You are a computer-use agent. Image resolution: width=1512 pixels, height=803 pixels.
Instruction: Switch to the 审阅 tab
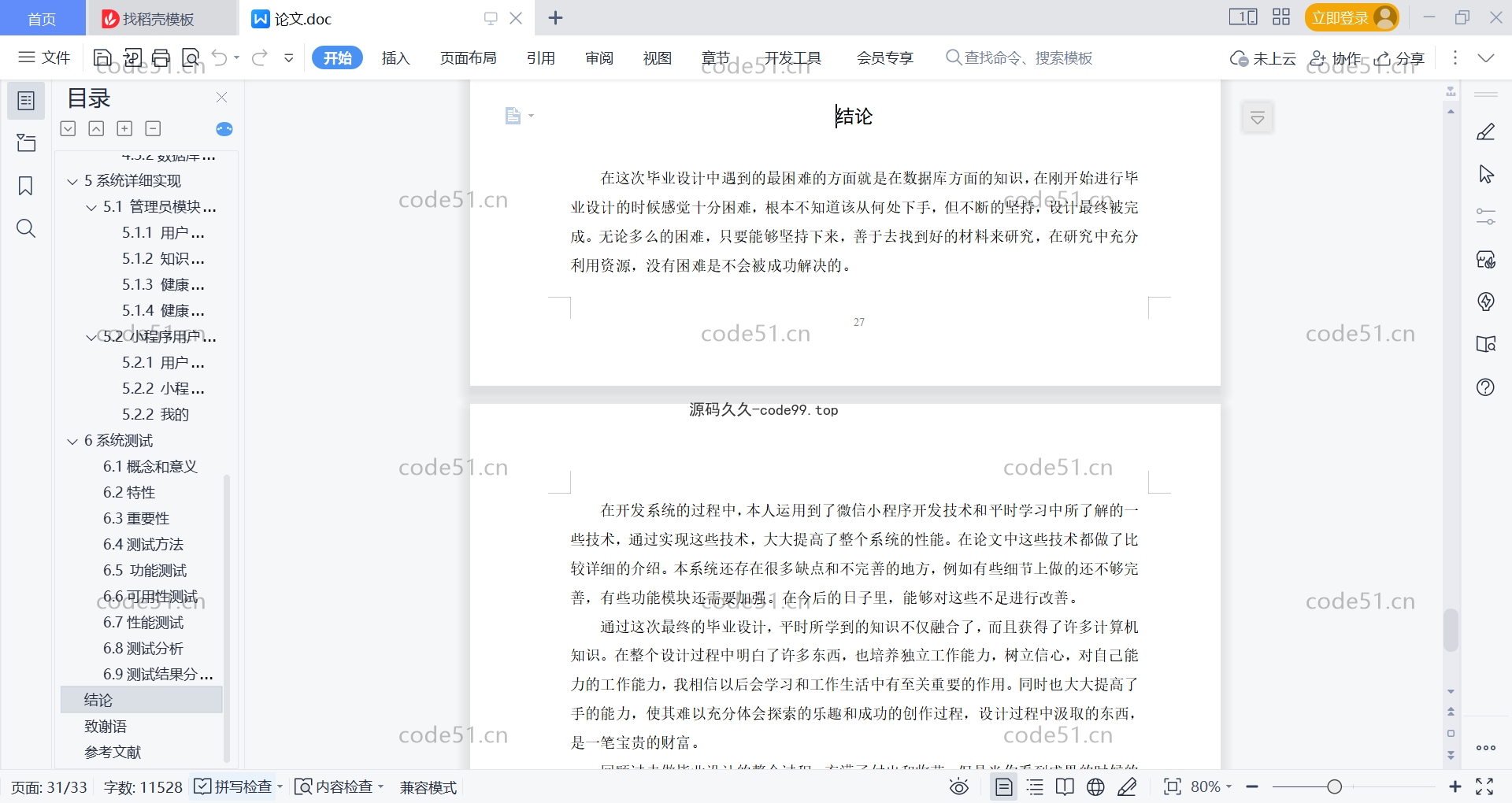599,57
